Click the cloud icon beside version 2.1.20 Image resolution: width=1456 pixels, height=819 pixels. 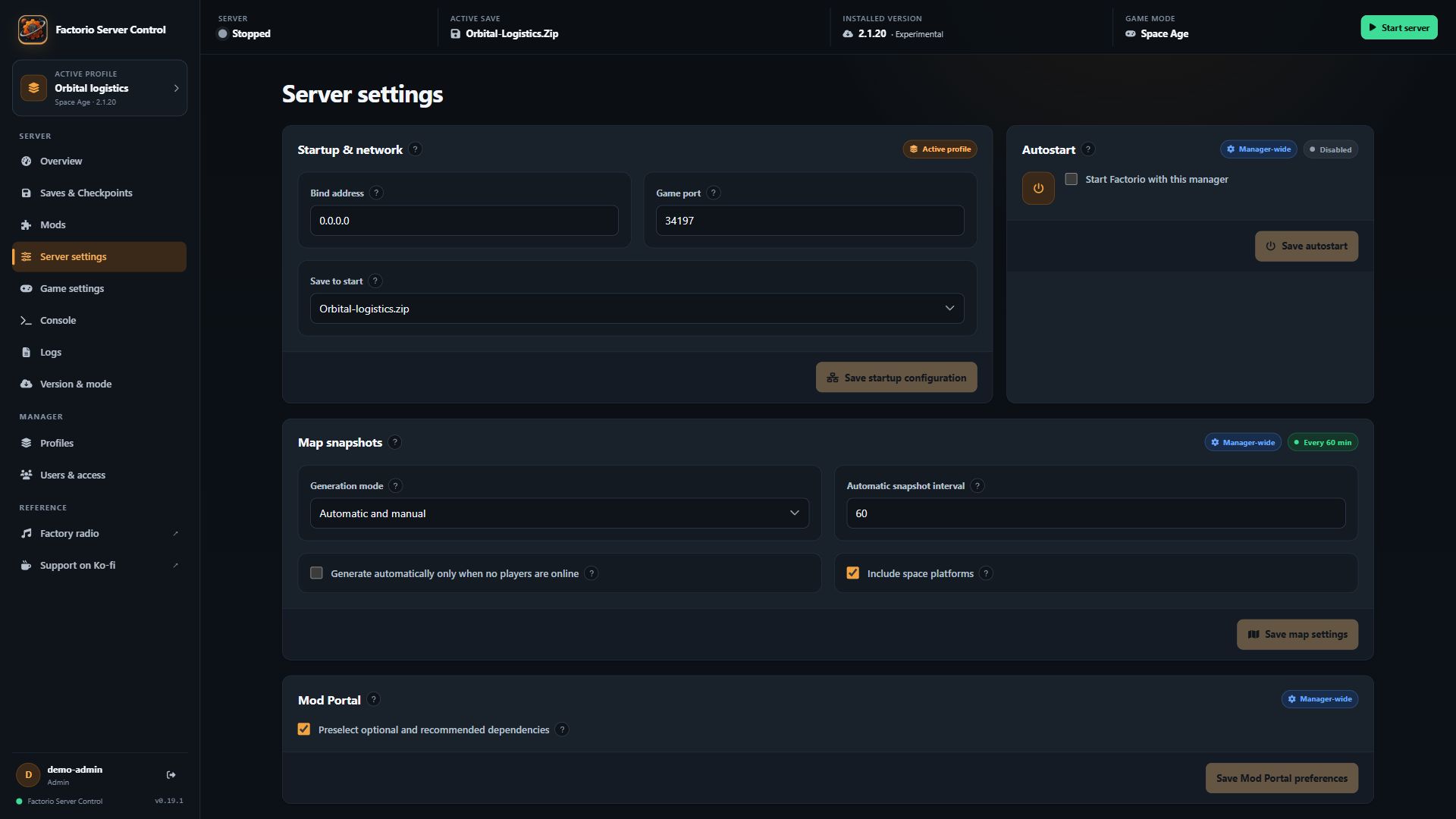click(x=848, y=34)
